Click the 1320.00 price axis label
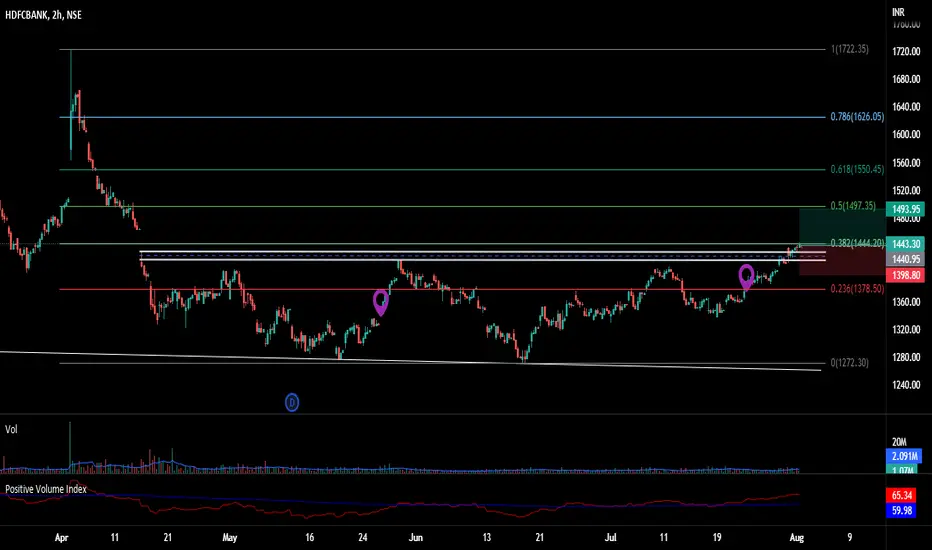Screen dimensions: 932x550 (906, 329)
